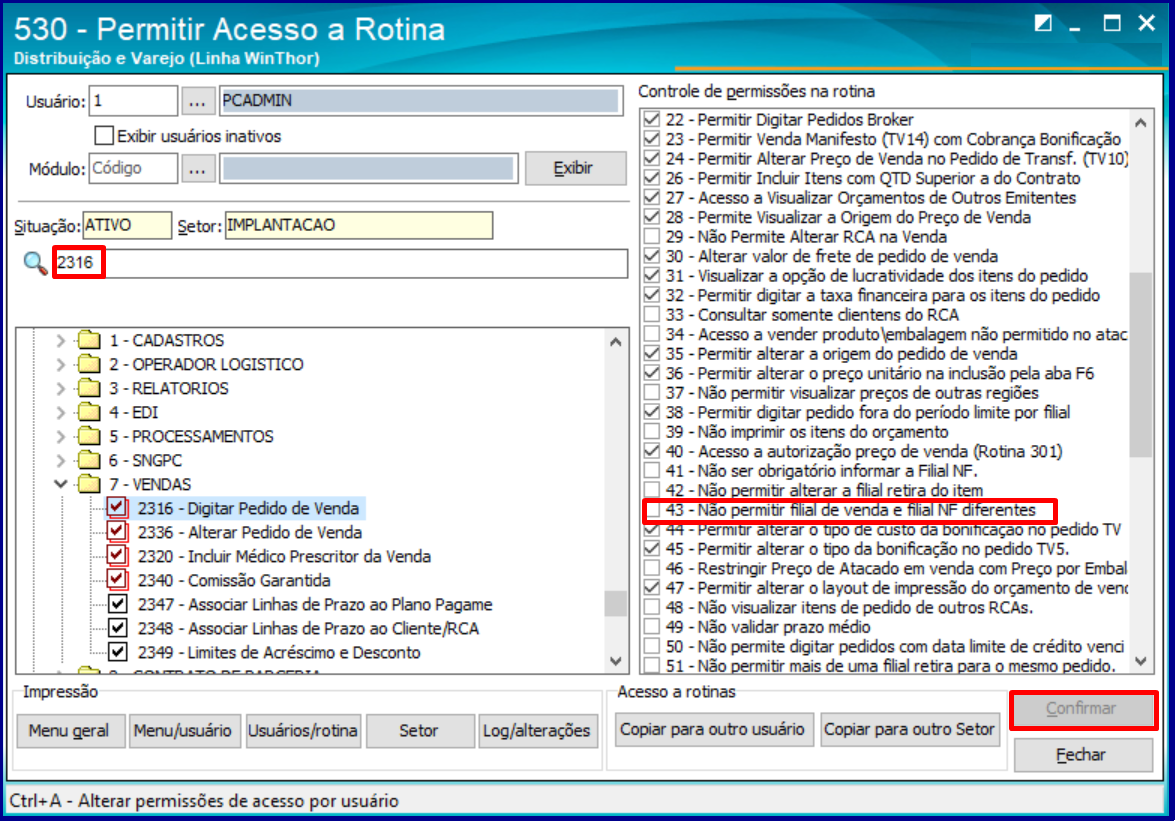This screenshot has width=1175, height=821.
Task: Click permissions list scroll up arrow
Action: click(x=1141, y=123)
